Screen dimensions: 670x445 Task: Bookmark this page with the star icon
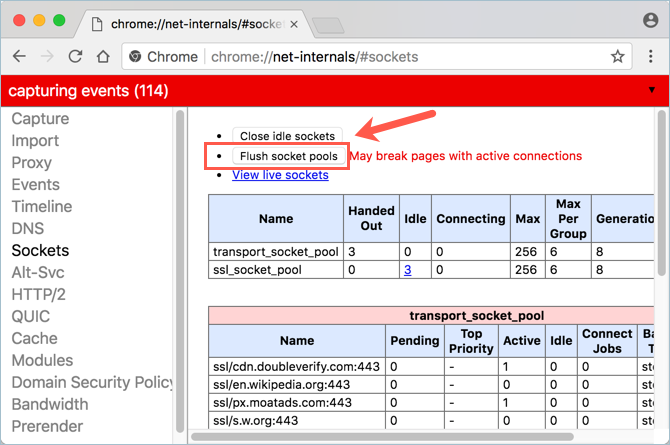tap(618, 56)
